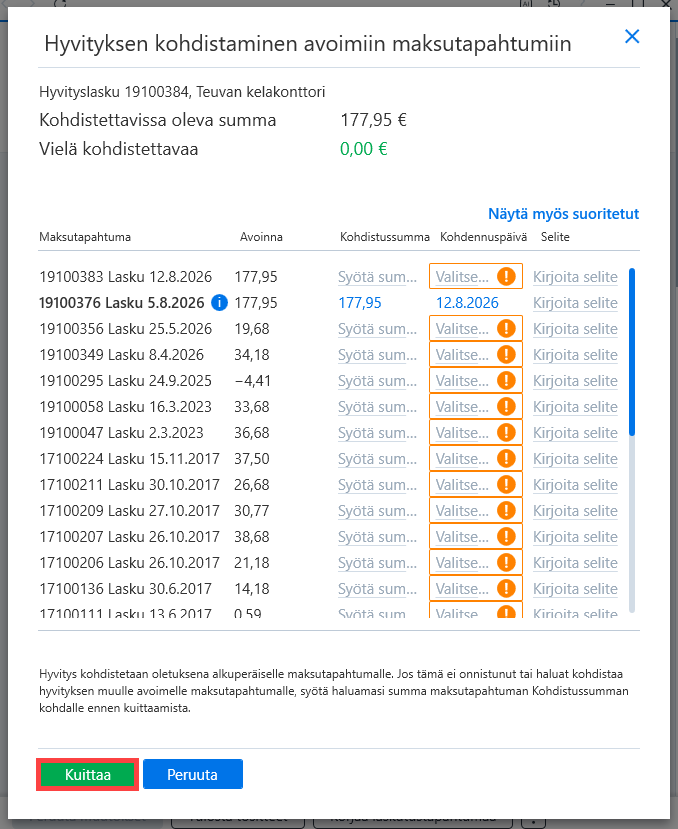Image resolution: width=678 pixels, height=829 pixels.
Task: Click Syötä summa field for invoice 19100058
Action: (377, 407)
